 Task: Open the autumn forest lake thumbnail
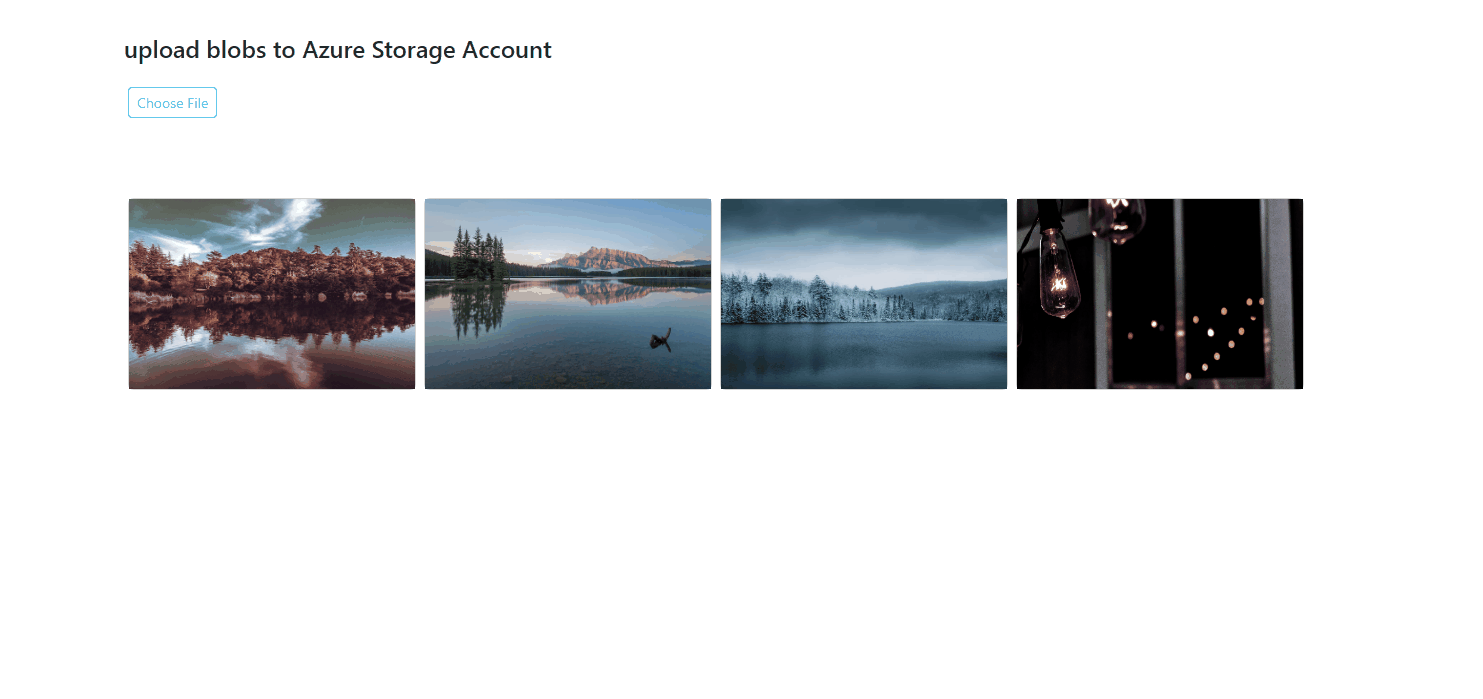pos(272,294)
